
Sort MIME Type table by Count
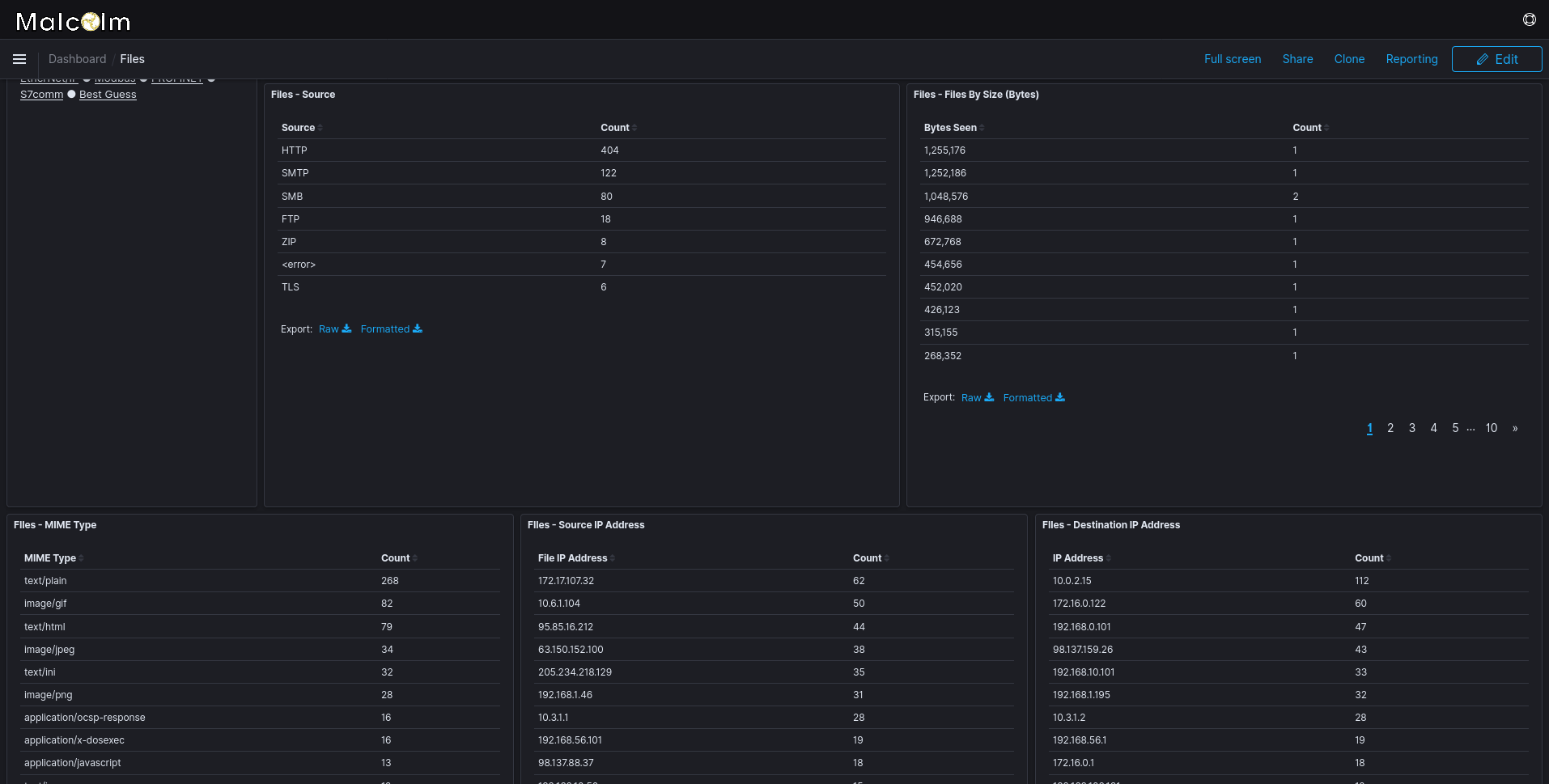[399, 558]
